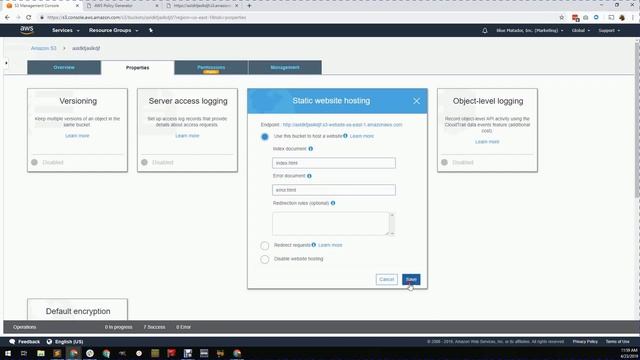The width and height of the screenshot is (640, 360).
Task: Go back in browser history
Action: click(7, 18)
